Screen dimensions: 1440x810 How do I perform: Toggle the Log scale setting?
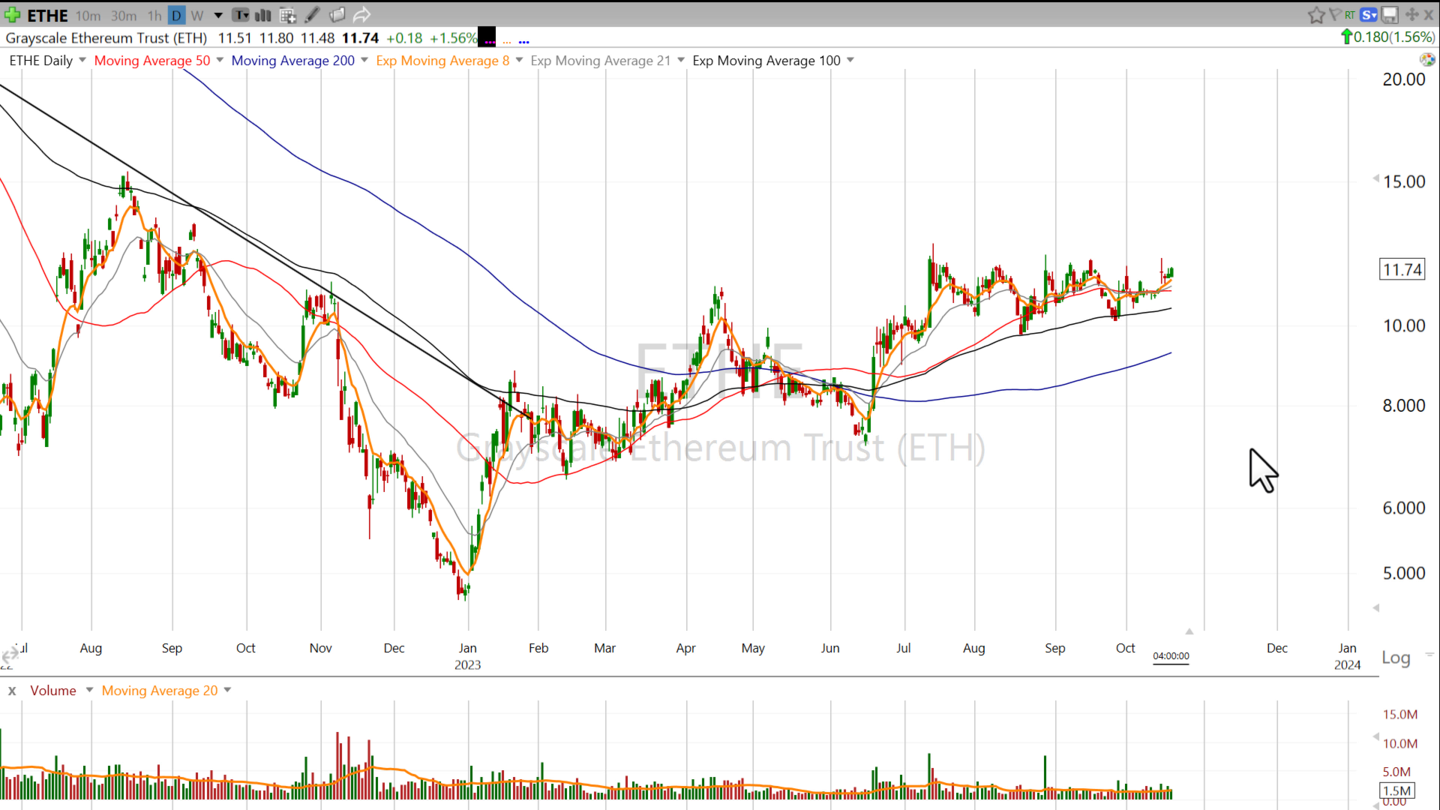(x=1396, y=657)
